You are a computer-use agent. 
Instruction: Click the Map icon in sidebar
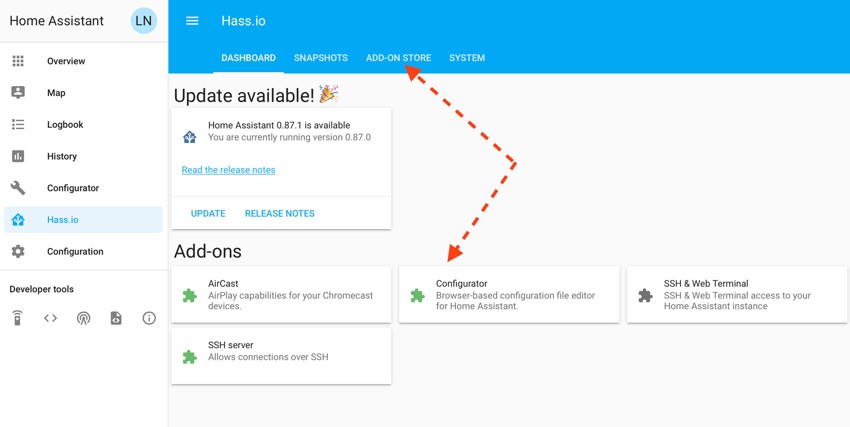tap(18, 93)
